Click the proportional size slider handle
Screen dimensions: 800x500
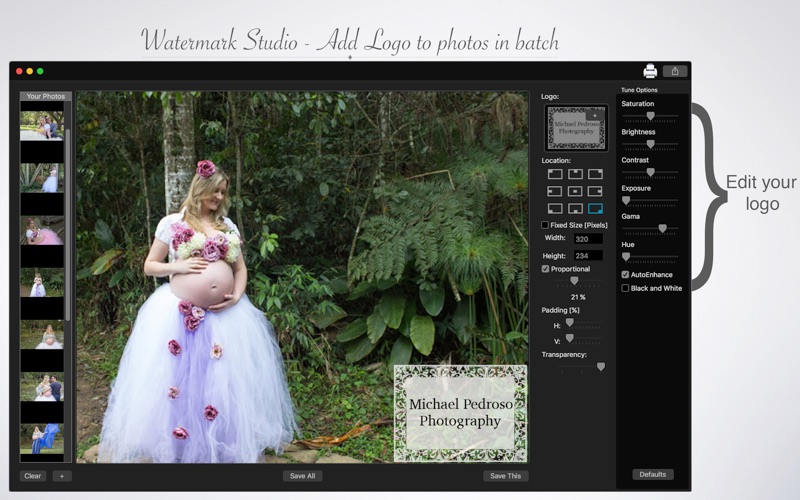[x=574, y=281]
